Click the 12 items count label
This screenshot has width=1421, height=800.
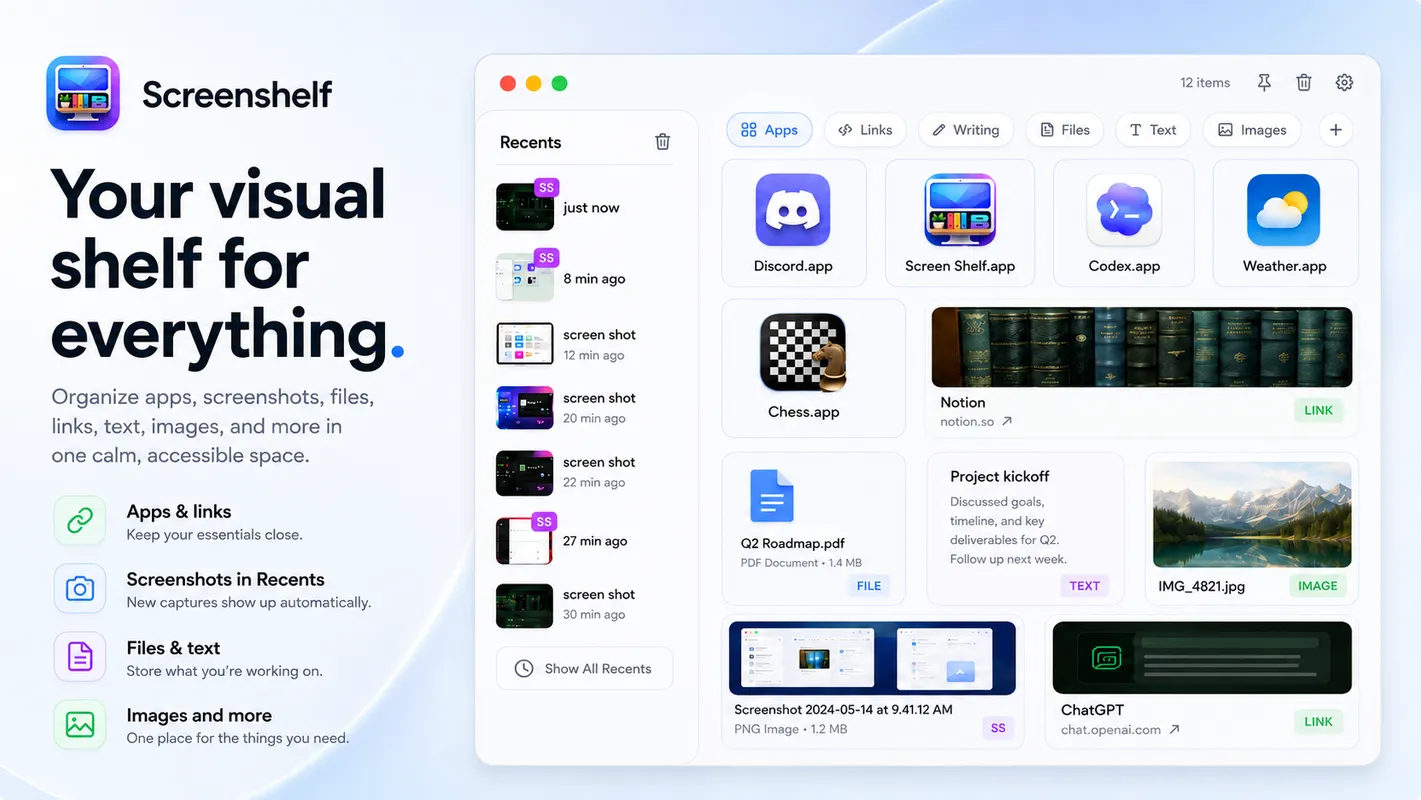point(1205,83)
